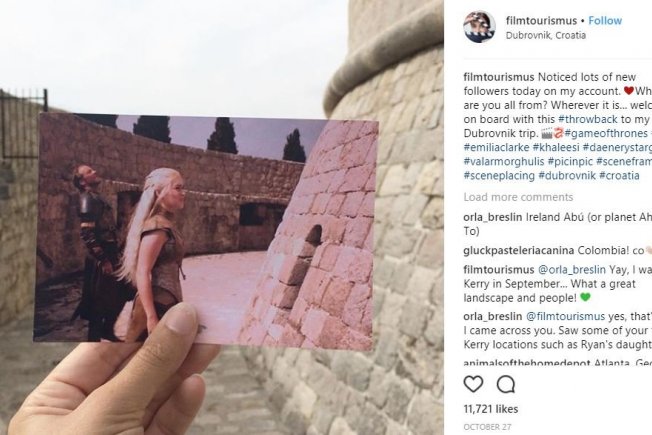The image size is (652, 435).
Task: Open the #picinpic hashtag
Action: (x=570, y=161)
